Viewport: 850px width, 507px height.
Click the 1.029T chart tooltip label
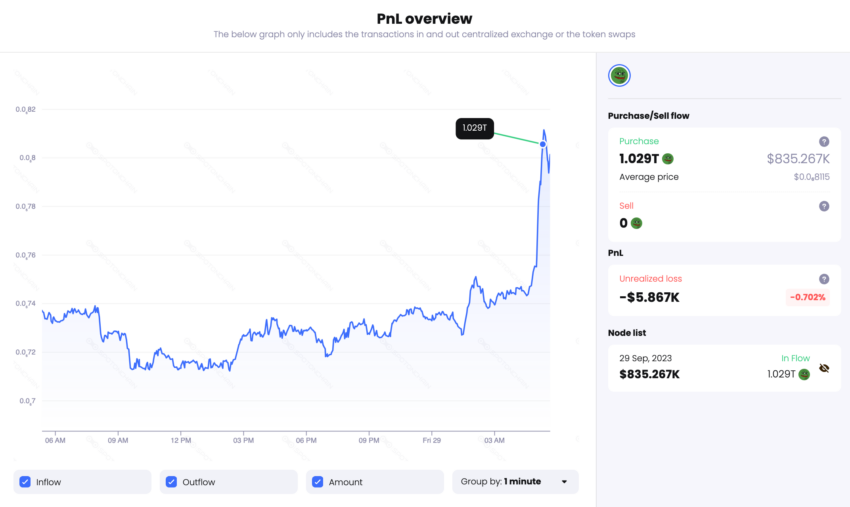(x=475, y=128)
